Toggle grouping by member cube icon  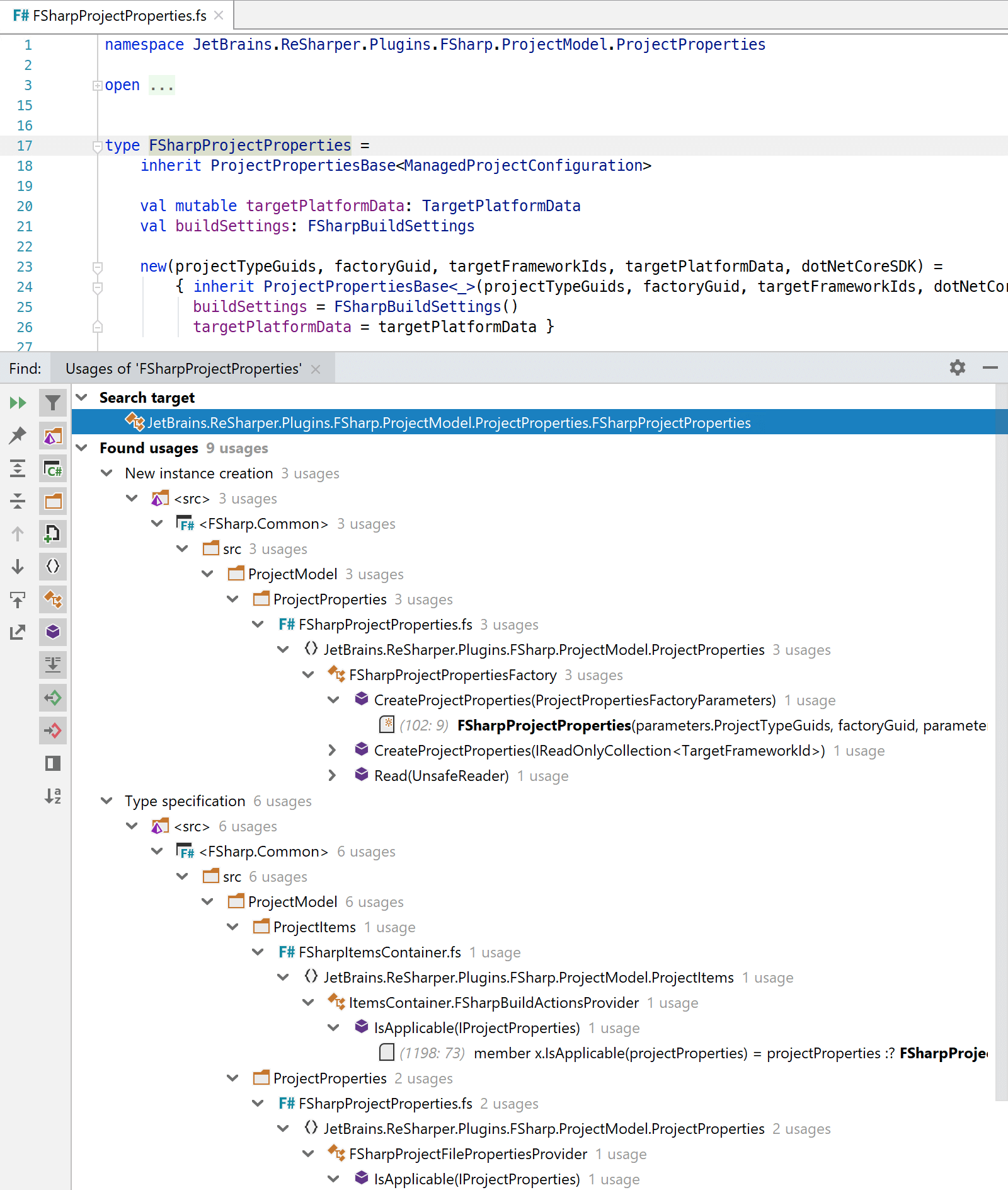[x=53, y=632]
